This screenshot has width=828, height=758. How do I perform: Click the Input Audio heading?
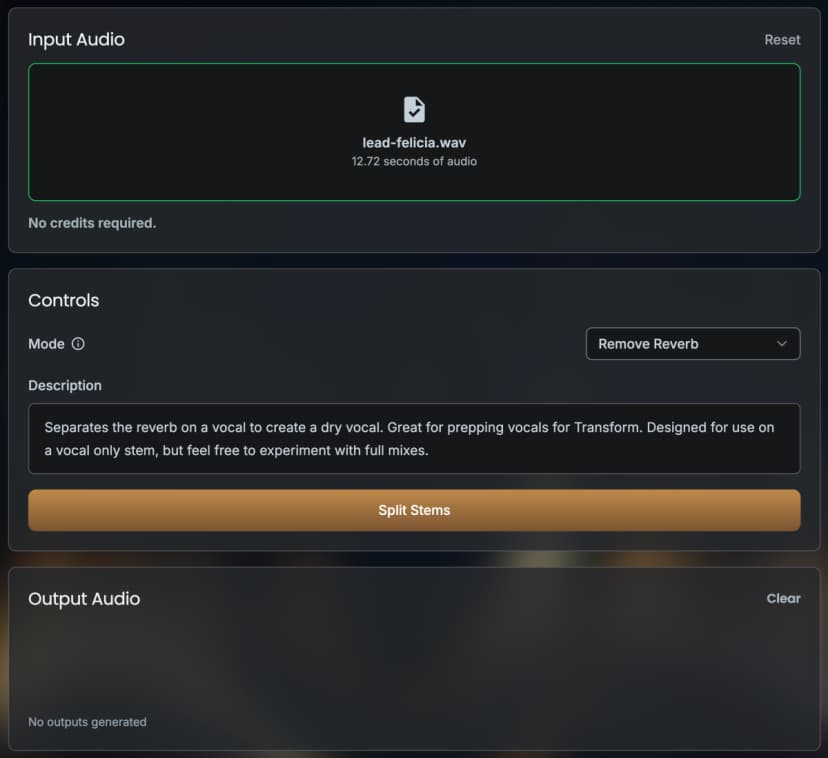tap(77, 40)
